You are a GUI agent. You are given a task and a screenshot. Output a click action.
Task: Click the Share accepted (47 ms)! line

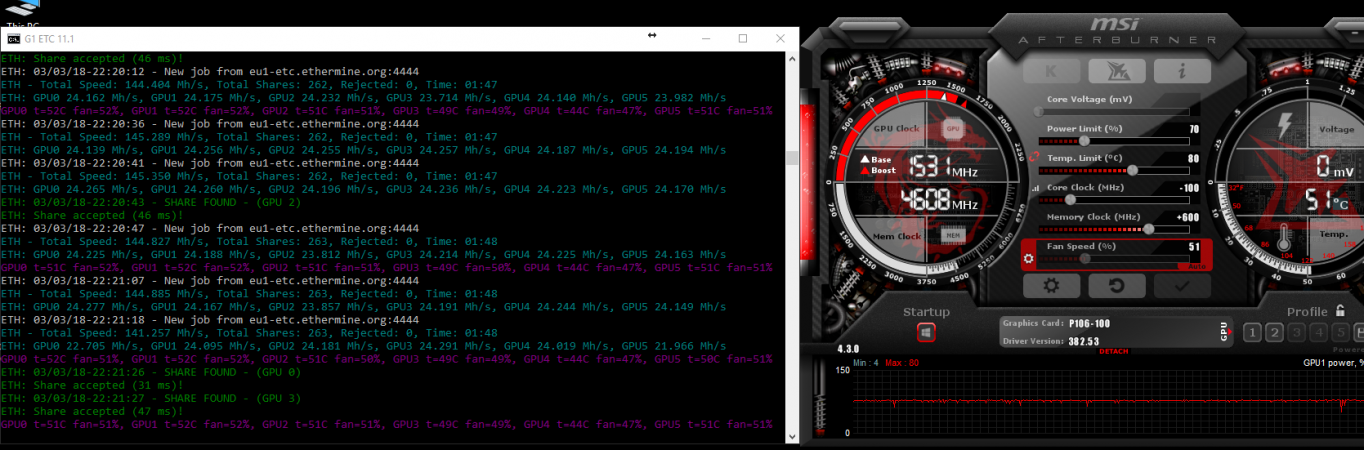pos(93,411)
